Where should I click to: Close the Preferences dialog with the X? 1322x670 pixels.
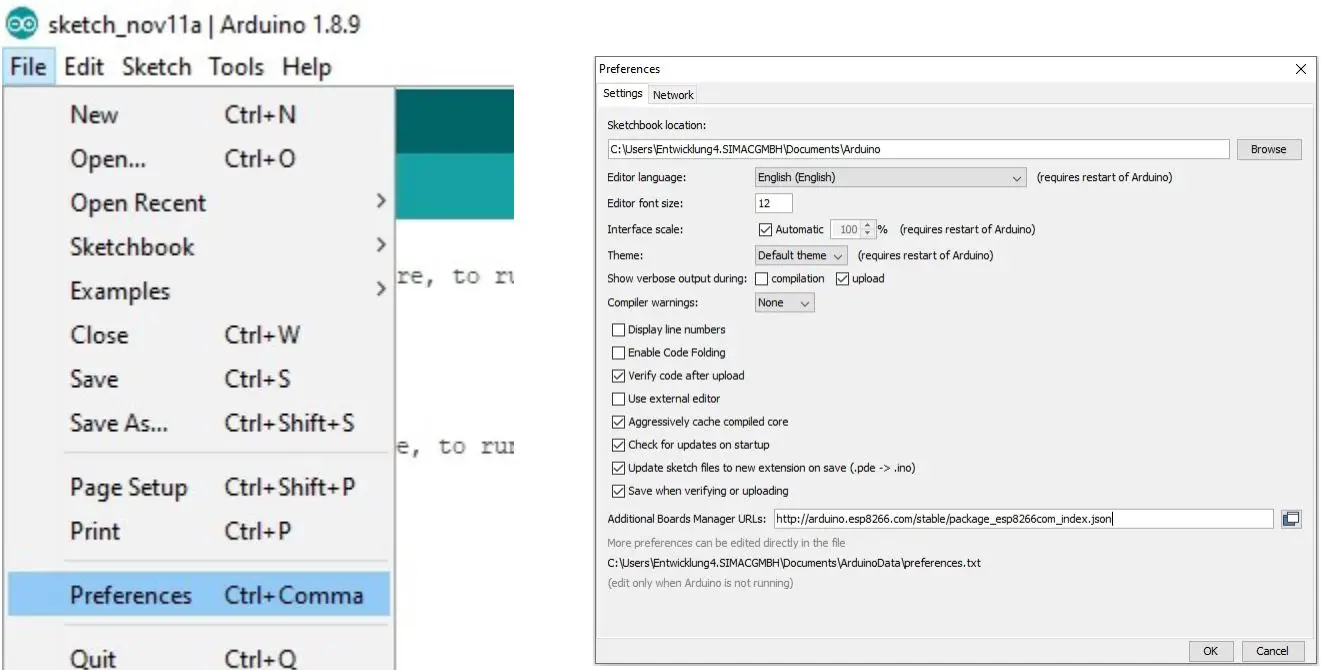point(1300,69)
